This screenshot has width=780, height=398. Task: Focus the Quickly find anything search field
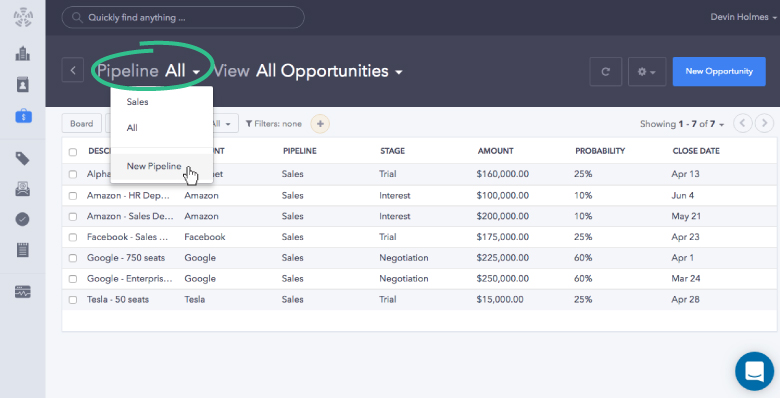tap(183, 17)
